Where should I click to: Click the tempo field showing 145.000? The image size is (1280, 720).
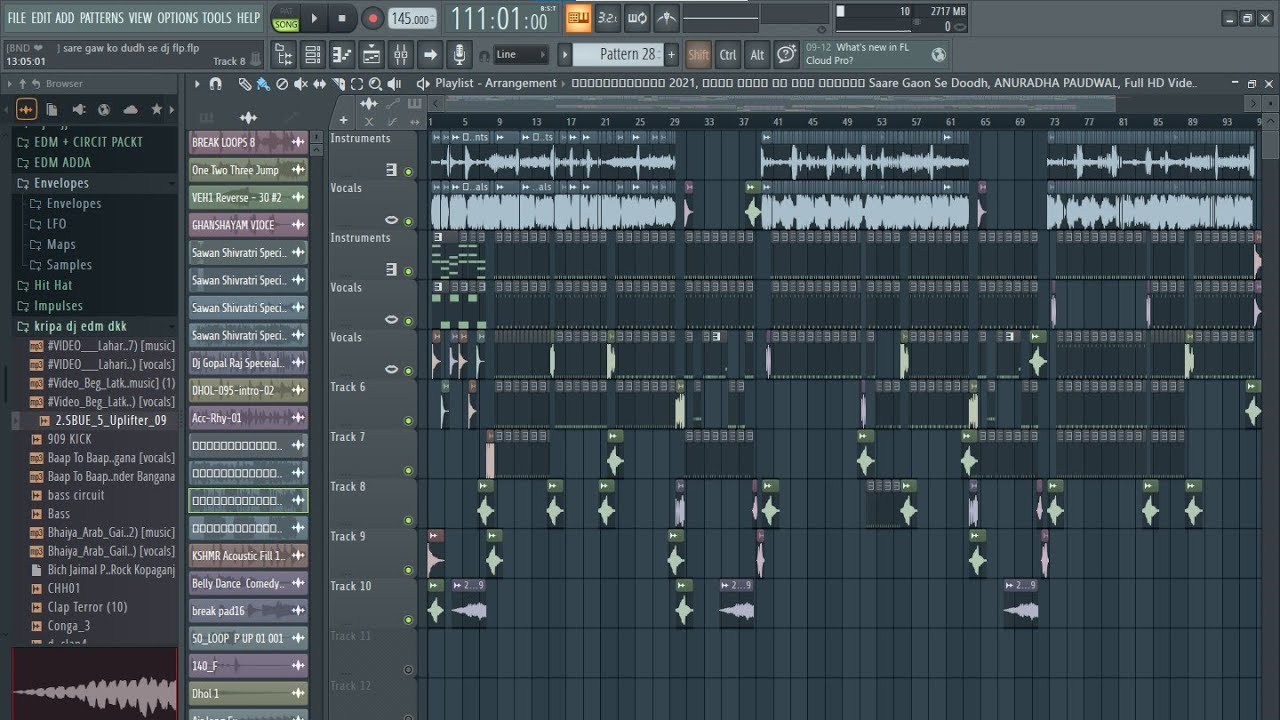click(x=411, y=18)
